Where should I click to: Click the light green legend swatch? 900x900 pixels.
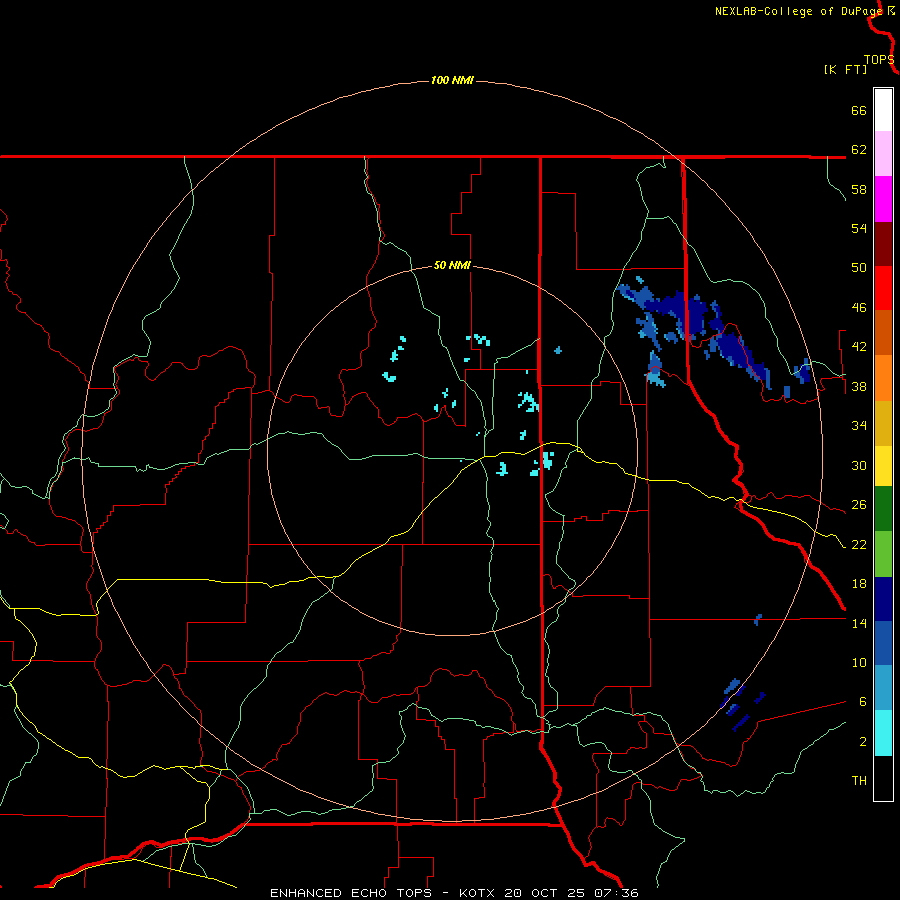(883, 554)
